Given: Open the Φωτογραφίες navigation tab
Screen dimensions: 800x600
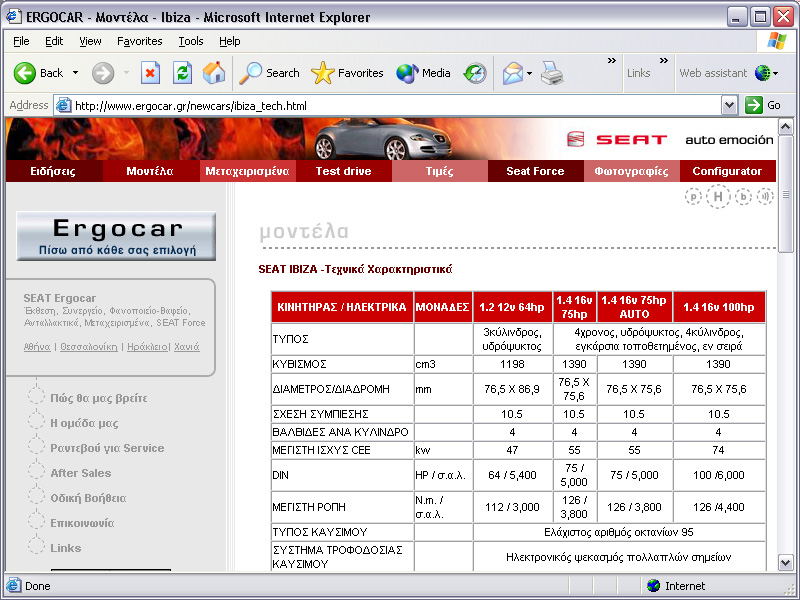Looking at the screenshot, I should [632, 171].
